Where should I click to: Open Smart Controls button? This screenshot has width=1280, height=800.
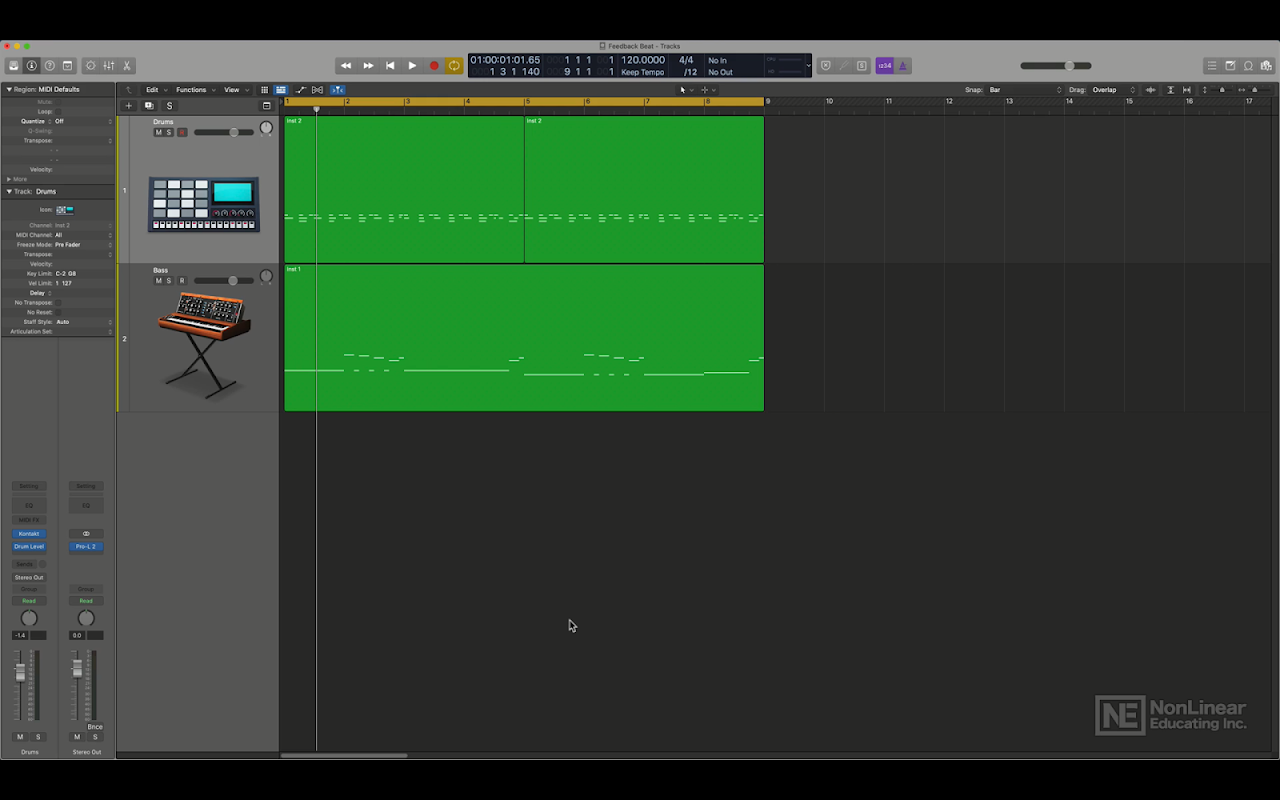tap(90, 66)
